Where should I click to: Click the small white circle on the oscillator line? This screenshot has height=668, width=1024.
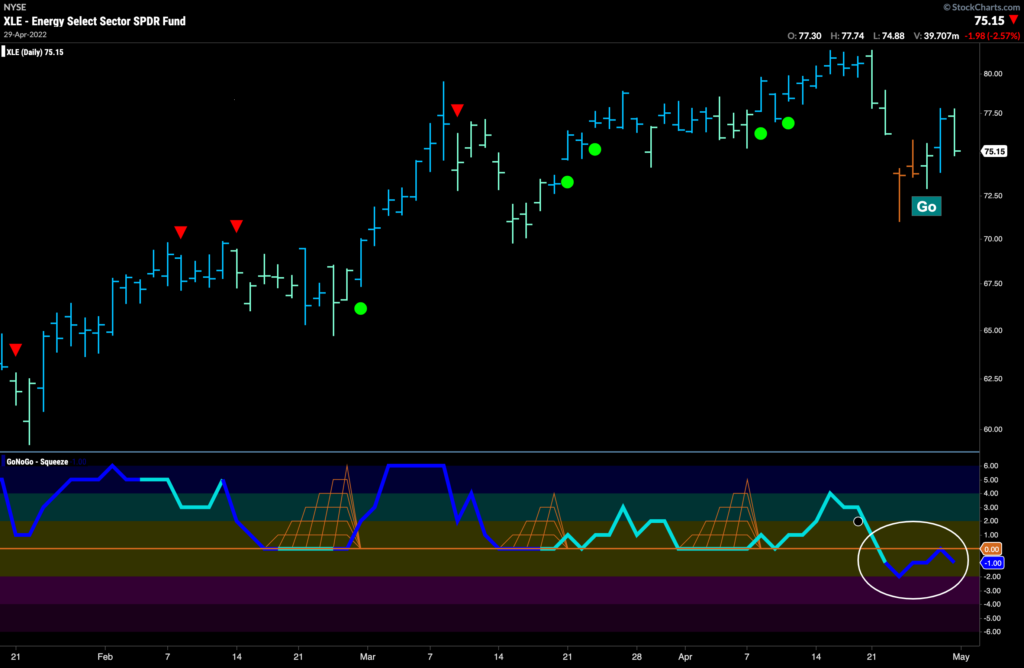858,521
